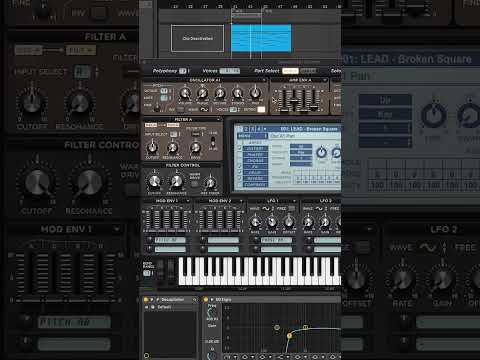The height and width of the screenshot is (360, 480).
Task: Click the MOD ENV 1 first modulation amount knob
Action: tap(150, 240)
